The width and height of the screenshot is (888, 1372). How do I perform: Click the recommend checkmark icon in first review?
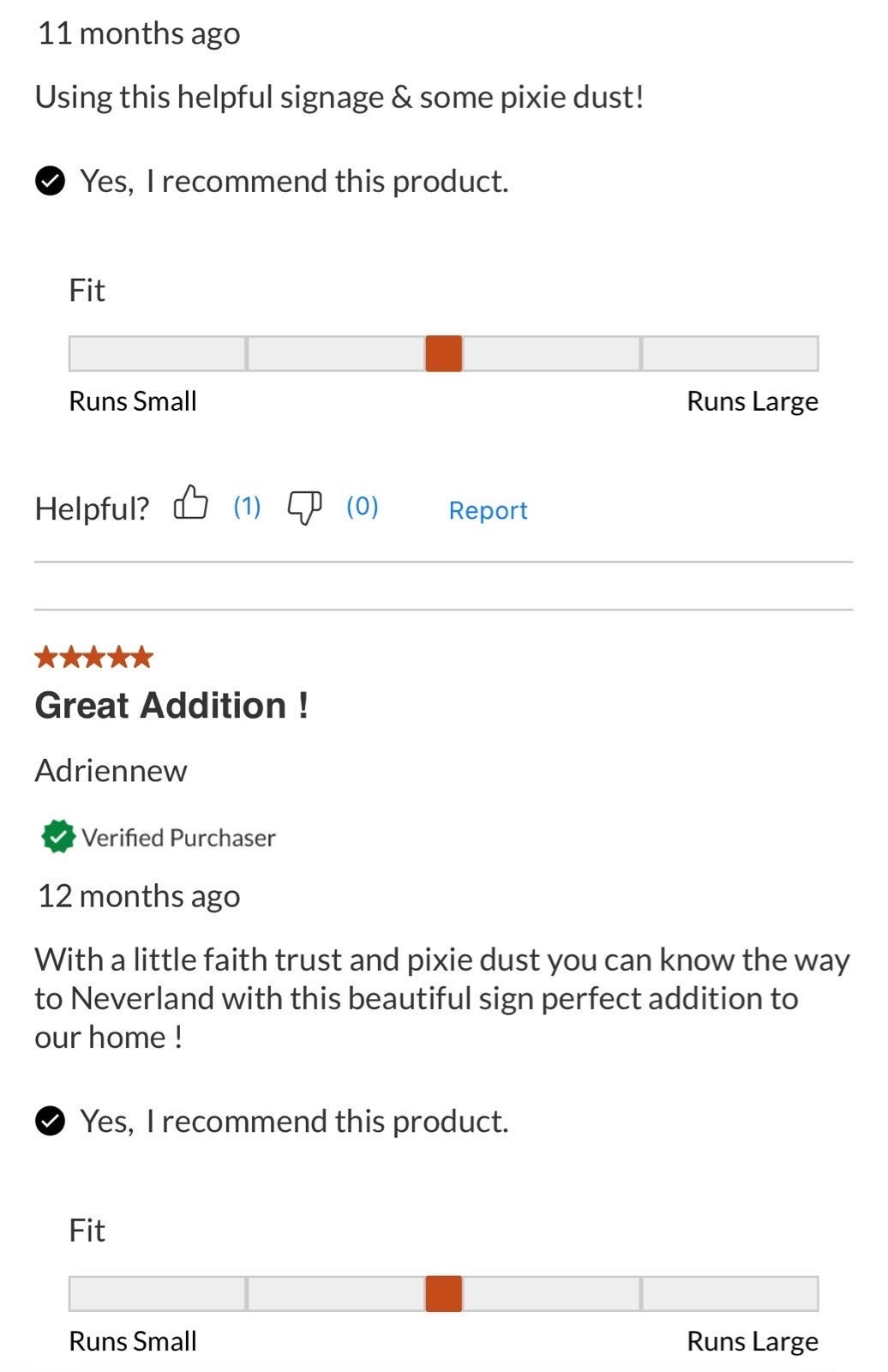(51, 182)
